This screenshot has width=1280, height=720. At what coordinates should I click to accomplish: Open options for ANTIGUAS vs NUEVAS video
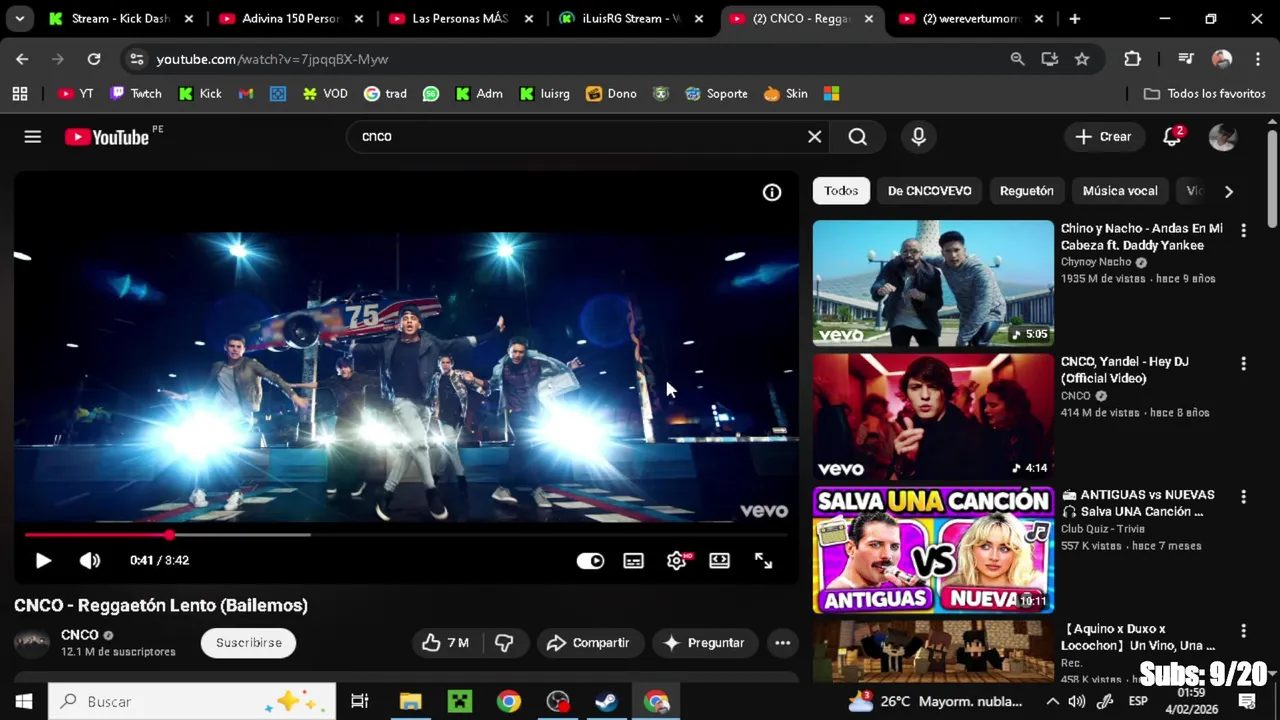pyautogui.click(x=1243, y=497)
